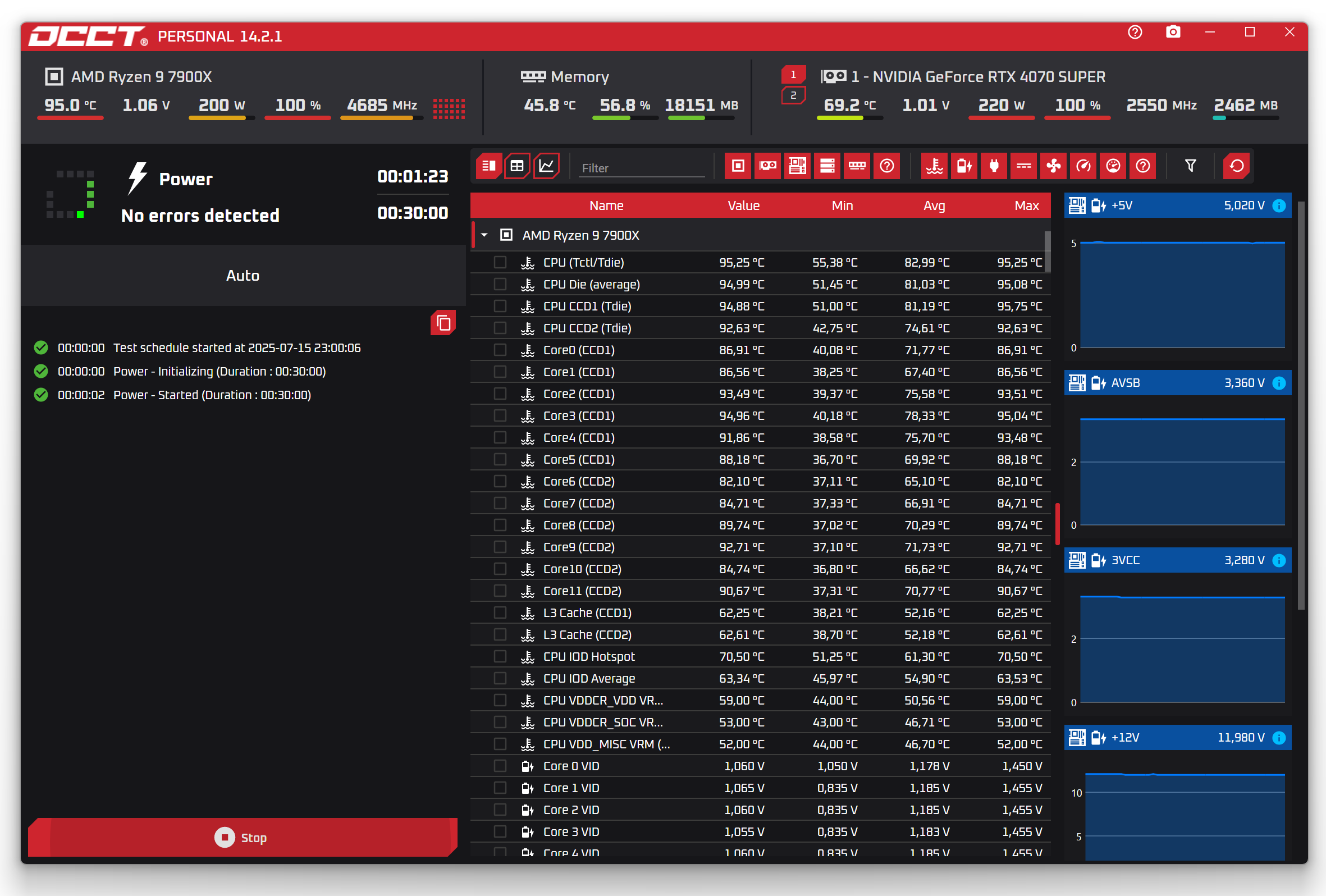Image resolution: width=1326 pixels, height=896 pixels.
Task: Enable the Core 0 VID checkbox
Action: [x=500, y=766]
